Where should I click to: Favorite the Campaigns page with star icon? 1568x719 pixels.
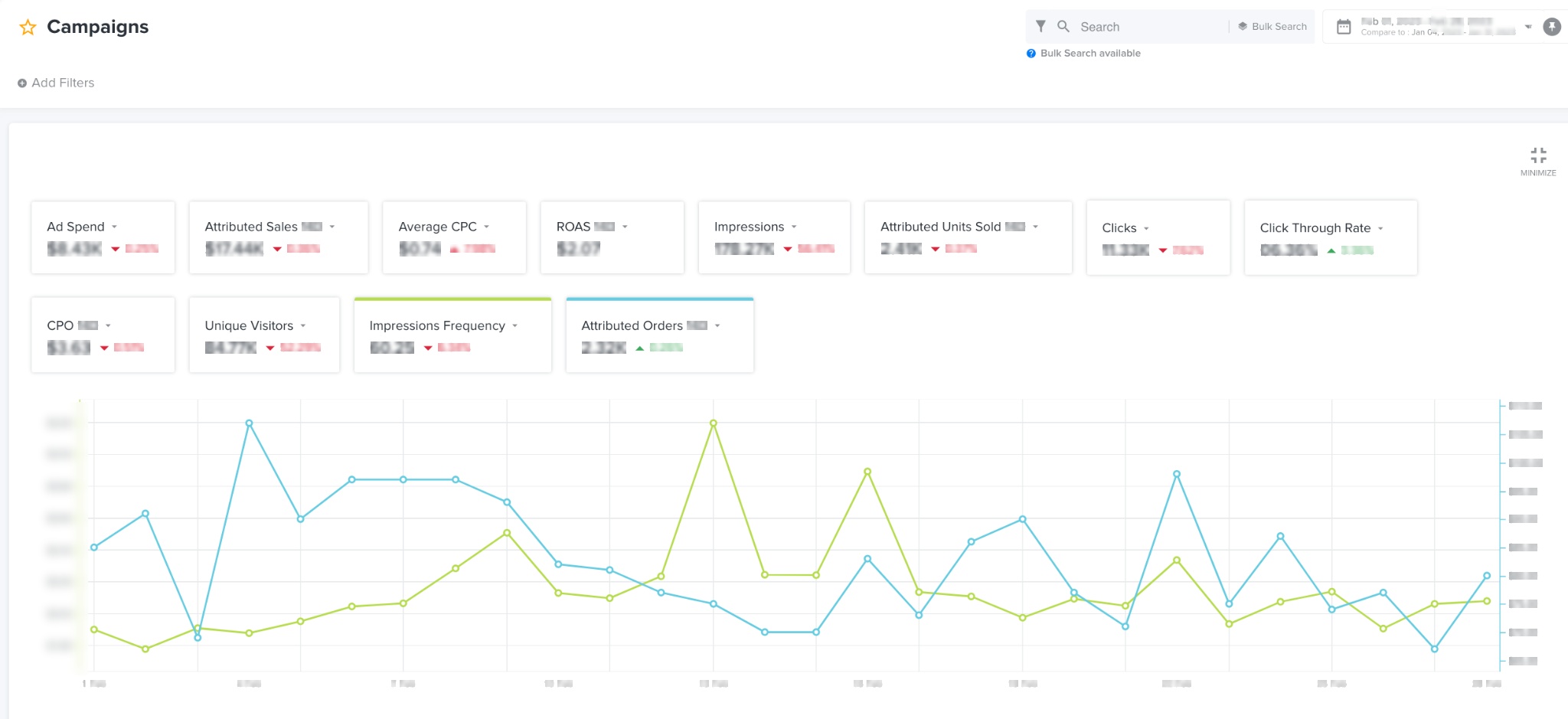[28, 28]
